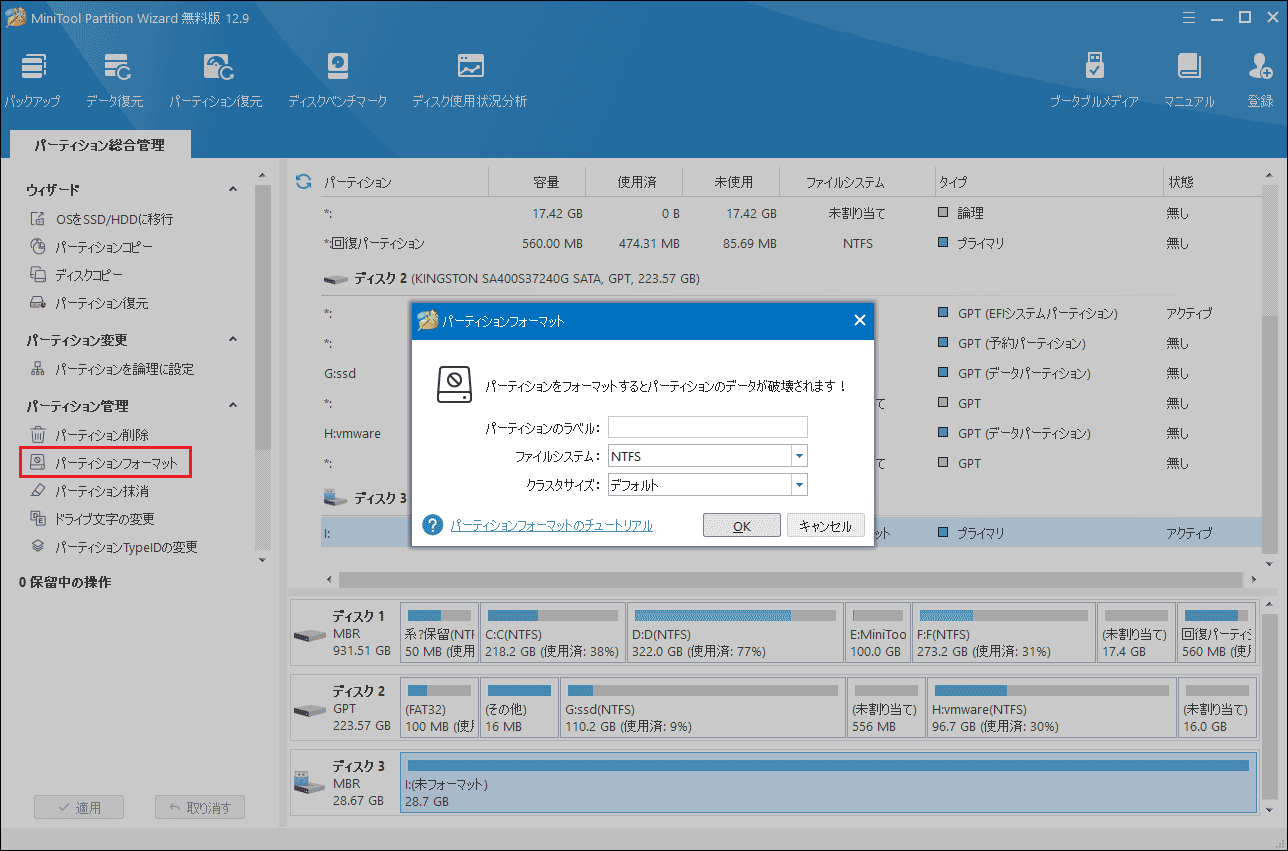The width and height of the screenshot is (1288, 851).
Task: Refresh the partition list
Action: point(303,181)
